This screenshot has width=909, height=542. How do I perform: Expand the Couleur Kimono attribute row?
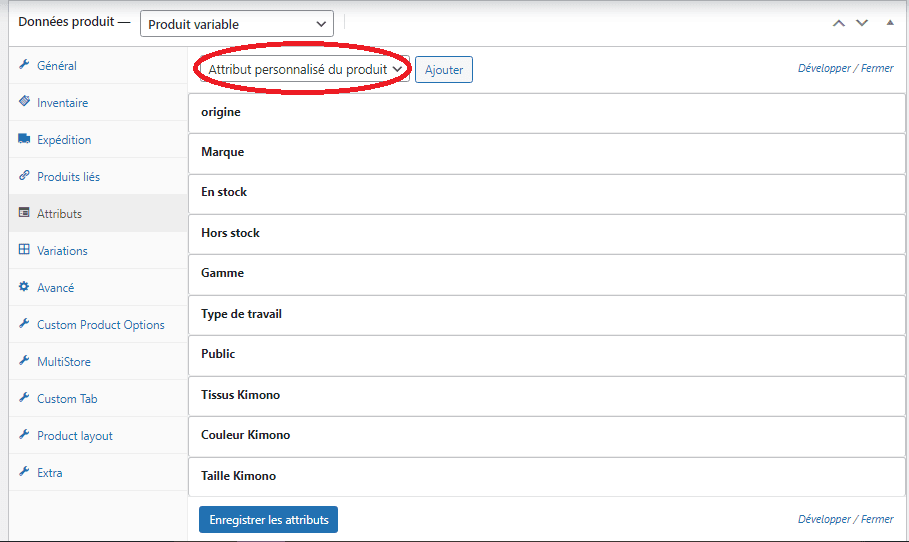[x=547, y=435]
